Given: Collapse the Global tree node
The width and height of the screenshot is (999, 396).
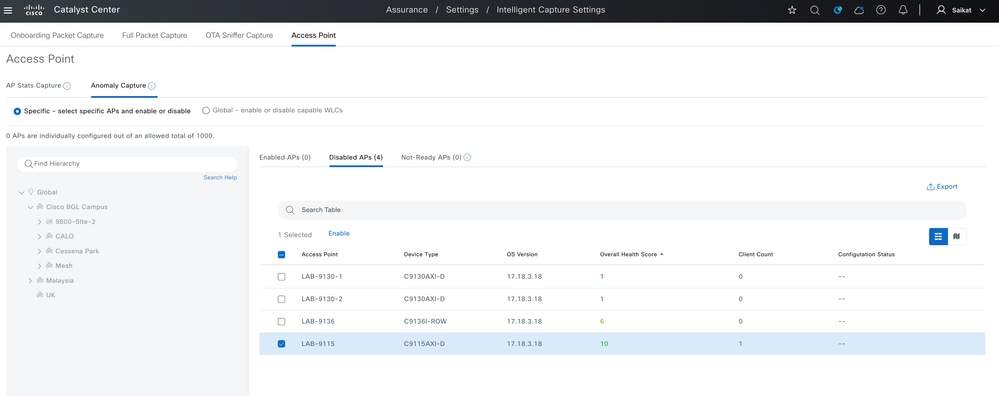Looking at the screenshot, I should 21,192.
